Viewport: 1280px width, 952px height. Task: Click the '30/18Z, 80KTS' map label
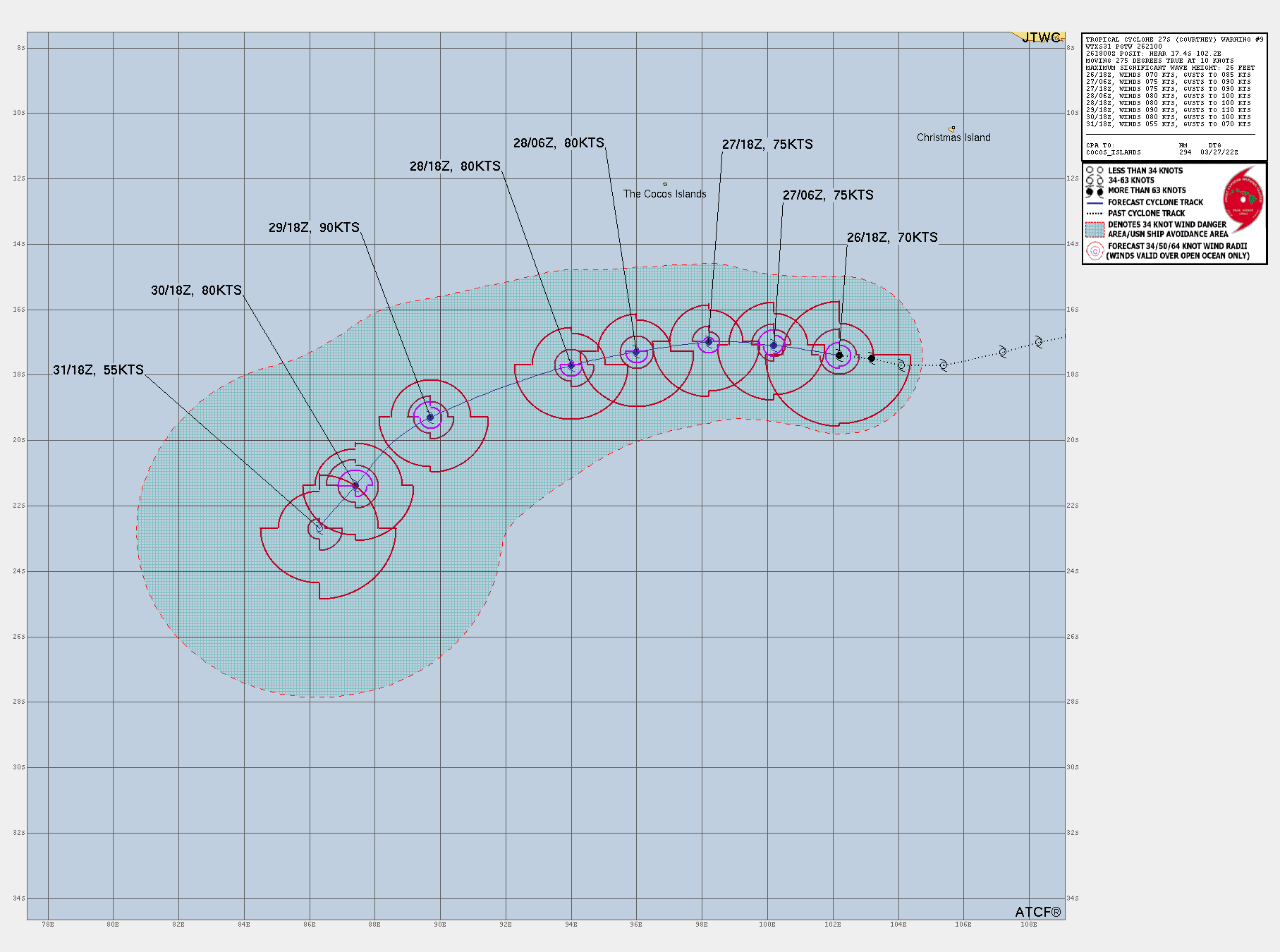196,291
